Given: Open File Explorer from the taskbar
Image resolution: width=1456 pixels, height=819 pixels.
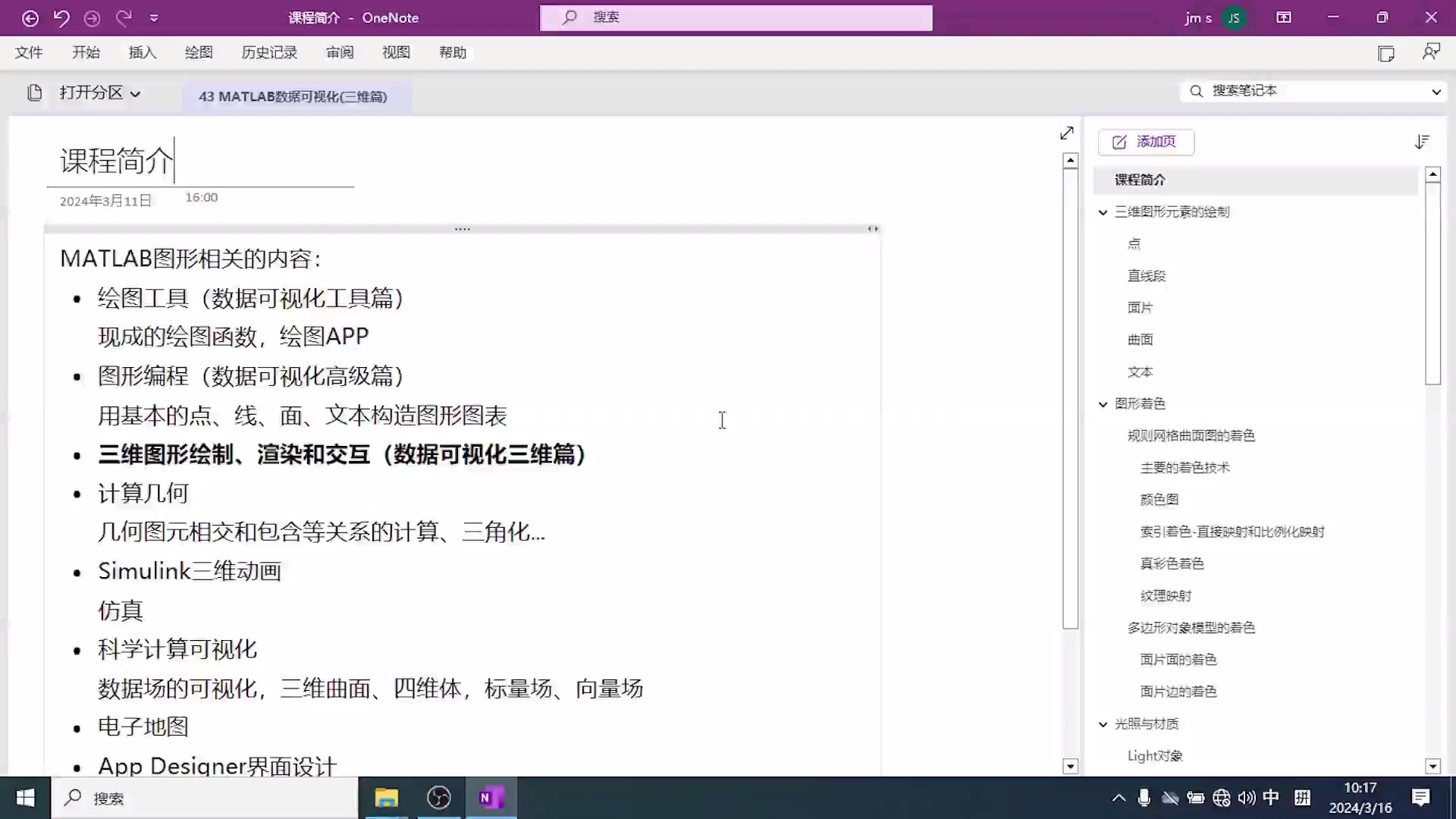Looking at the screenshot, I should click(386, 798).
